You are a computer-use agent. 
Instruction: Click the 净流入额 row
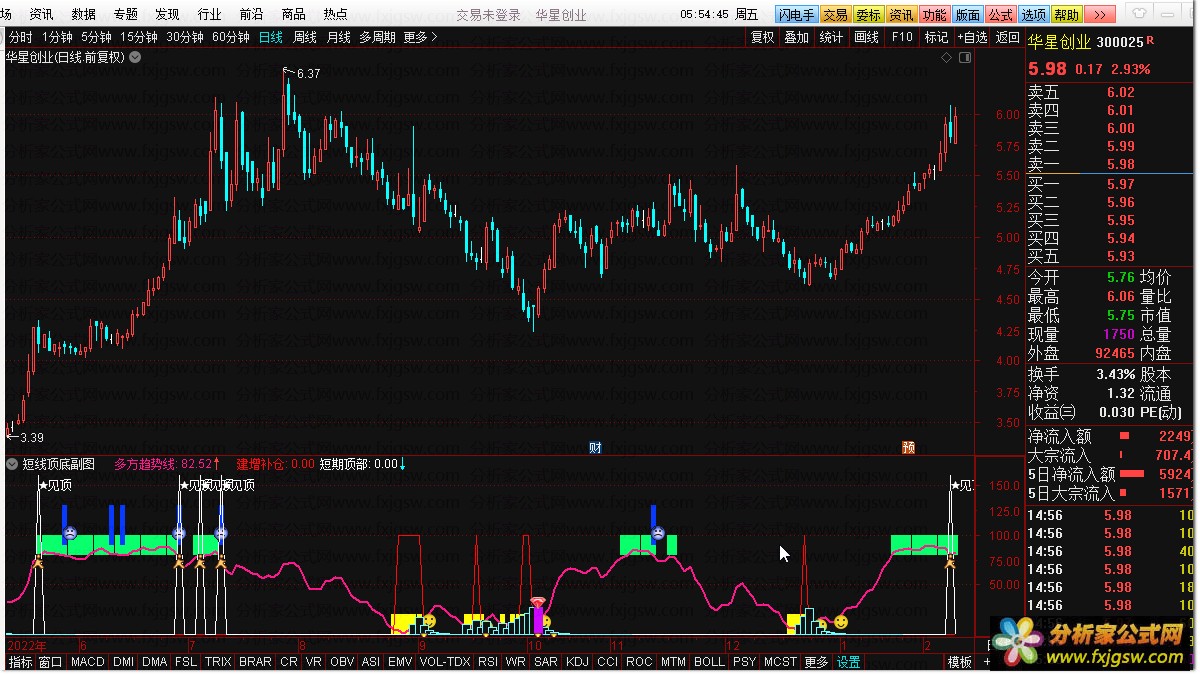(x=1110, y=436)
